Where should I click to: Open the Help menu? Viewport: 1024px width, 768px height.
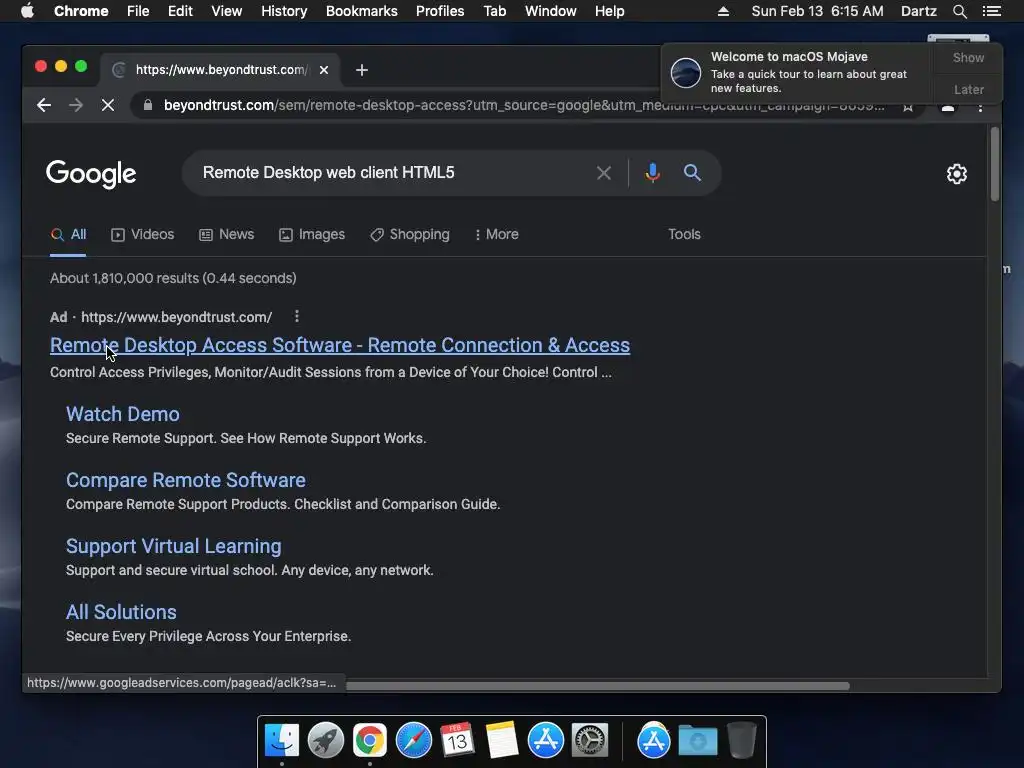(609, 11)
